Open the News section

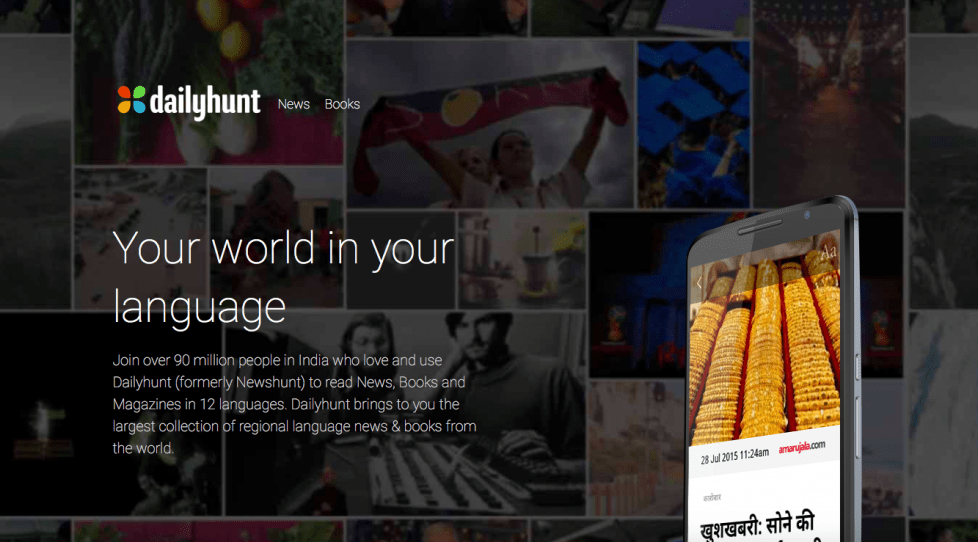pyautogui.click(x=293, y=104)
